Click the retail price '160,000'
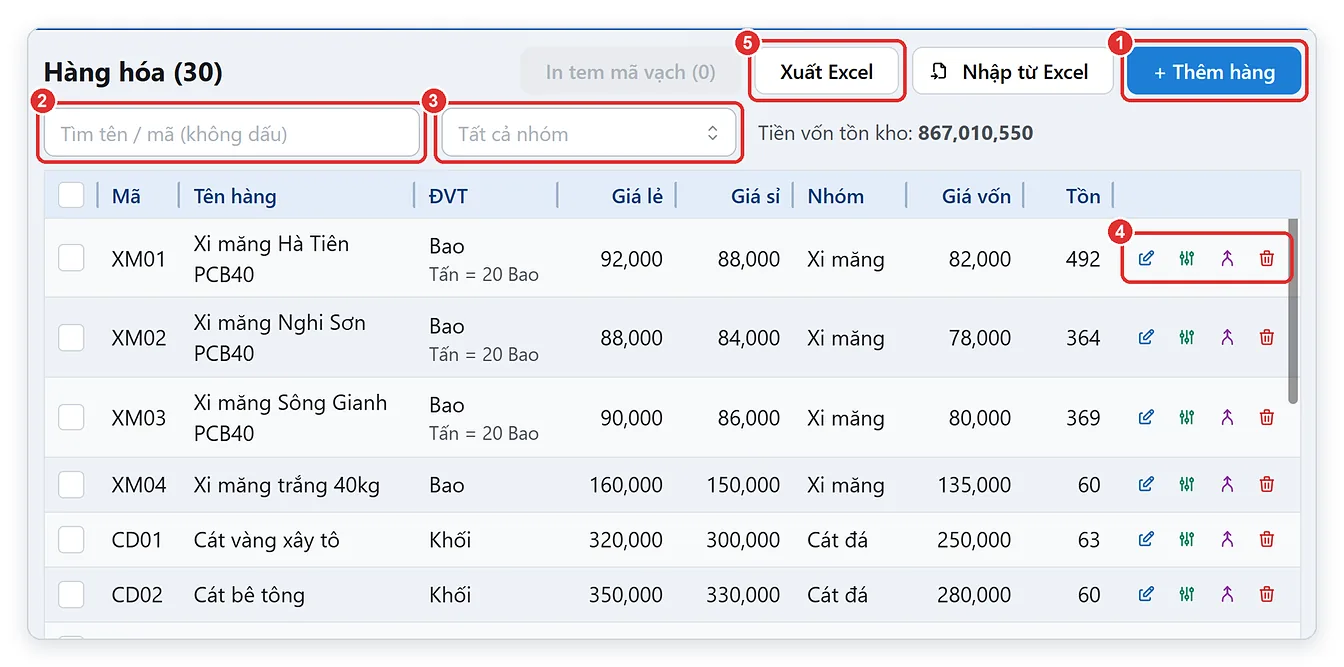 pyautogui.click(x=625, y=485)
